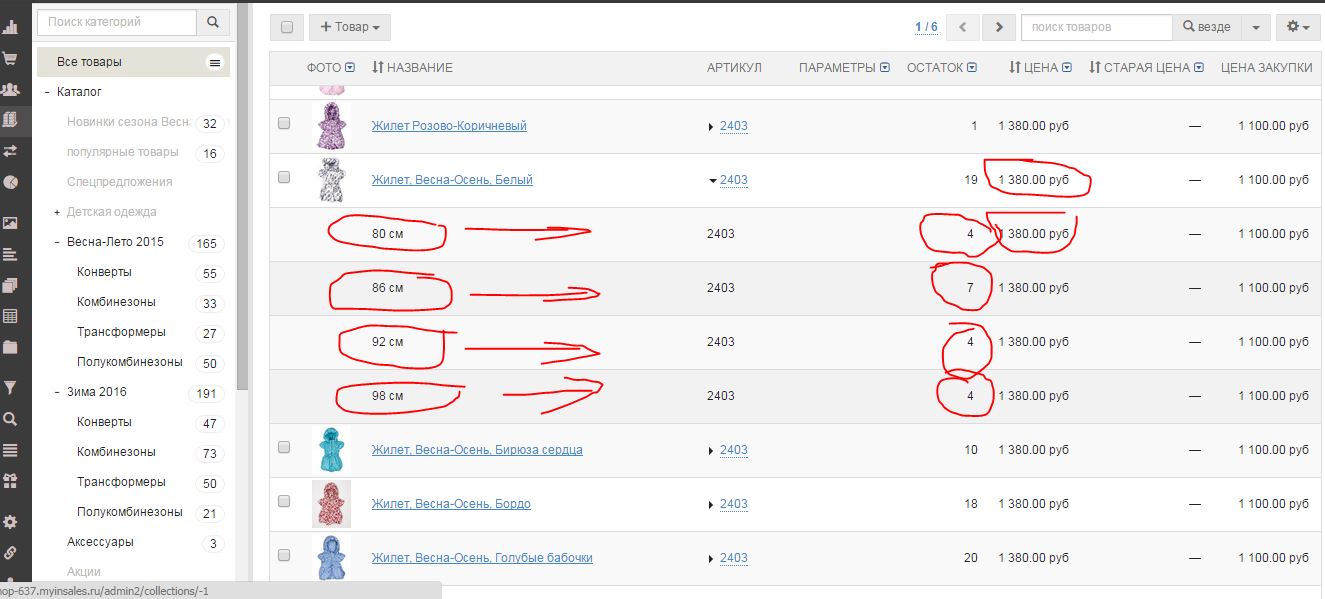Click the funnel filter sidebar icon

11,387
